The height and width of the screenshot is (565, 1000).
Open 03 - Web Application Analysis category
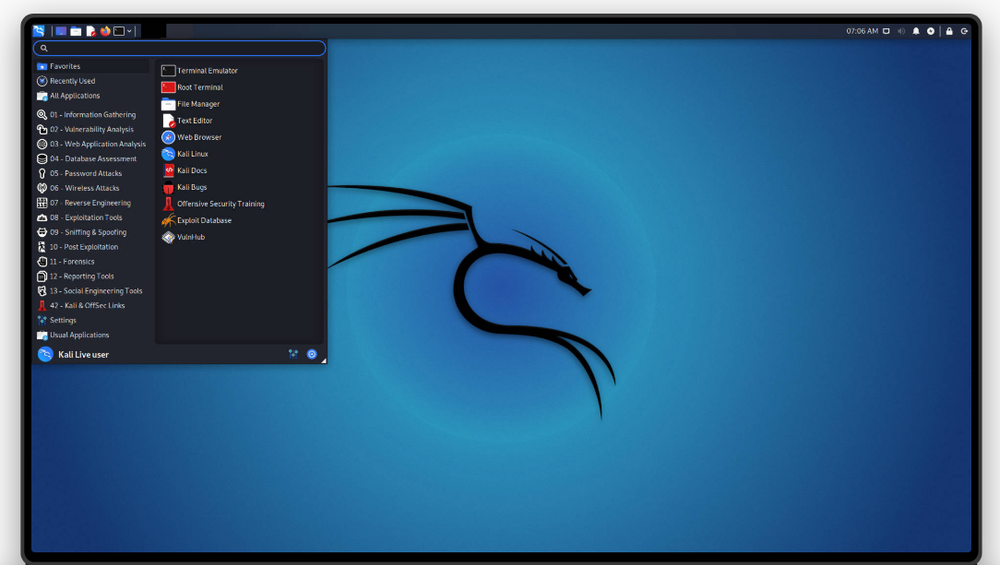click(92, 144)
